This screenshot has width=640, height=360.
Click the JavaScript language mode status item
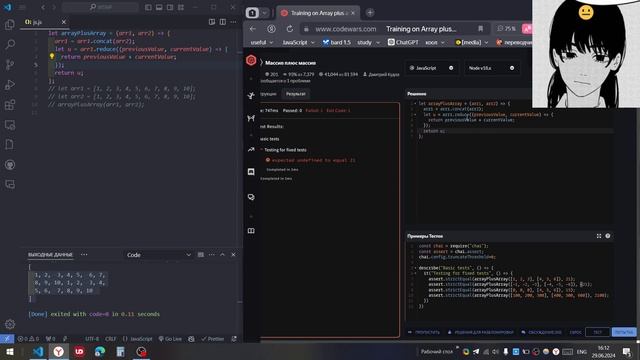138,339
